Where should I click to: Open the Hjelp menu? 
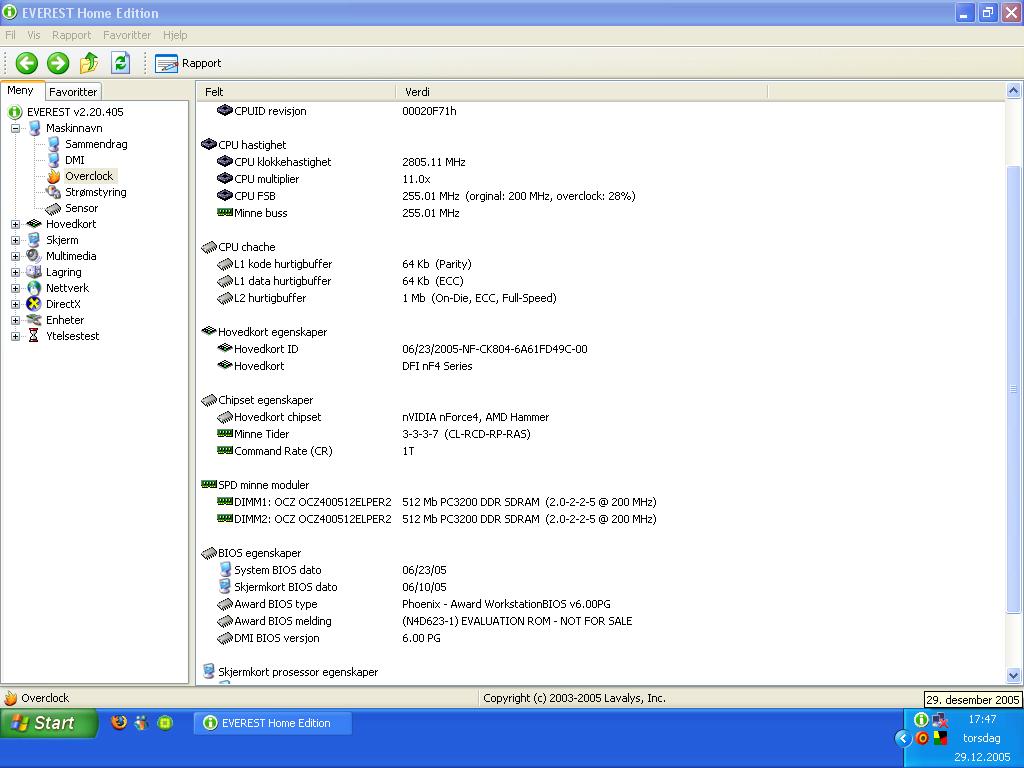click(x=175, y=35)
